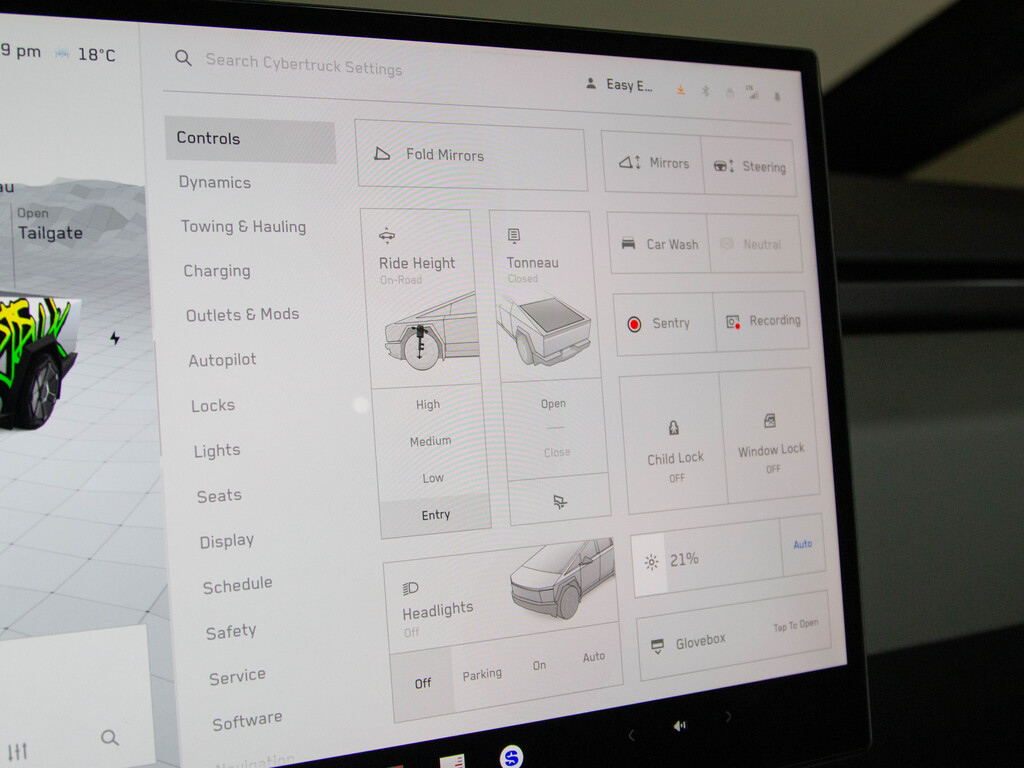Tap the volume decrease left chevron
Viewport: 1024px width, 768px height.
pos(631,735)
